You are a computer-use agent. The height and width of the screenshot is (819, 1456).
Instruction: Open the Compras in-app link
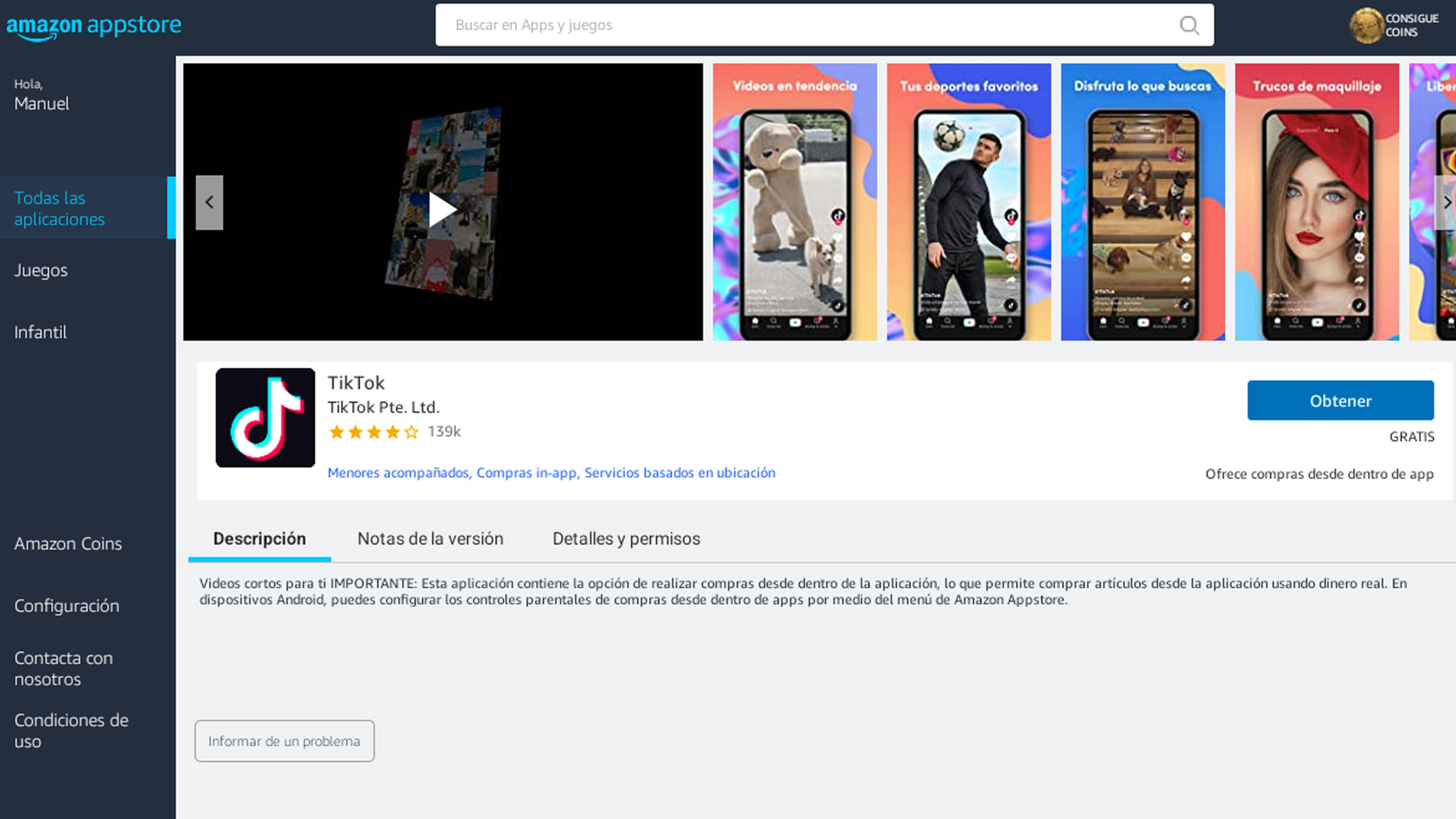click(527, 472)
